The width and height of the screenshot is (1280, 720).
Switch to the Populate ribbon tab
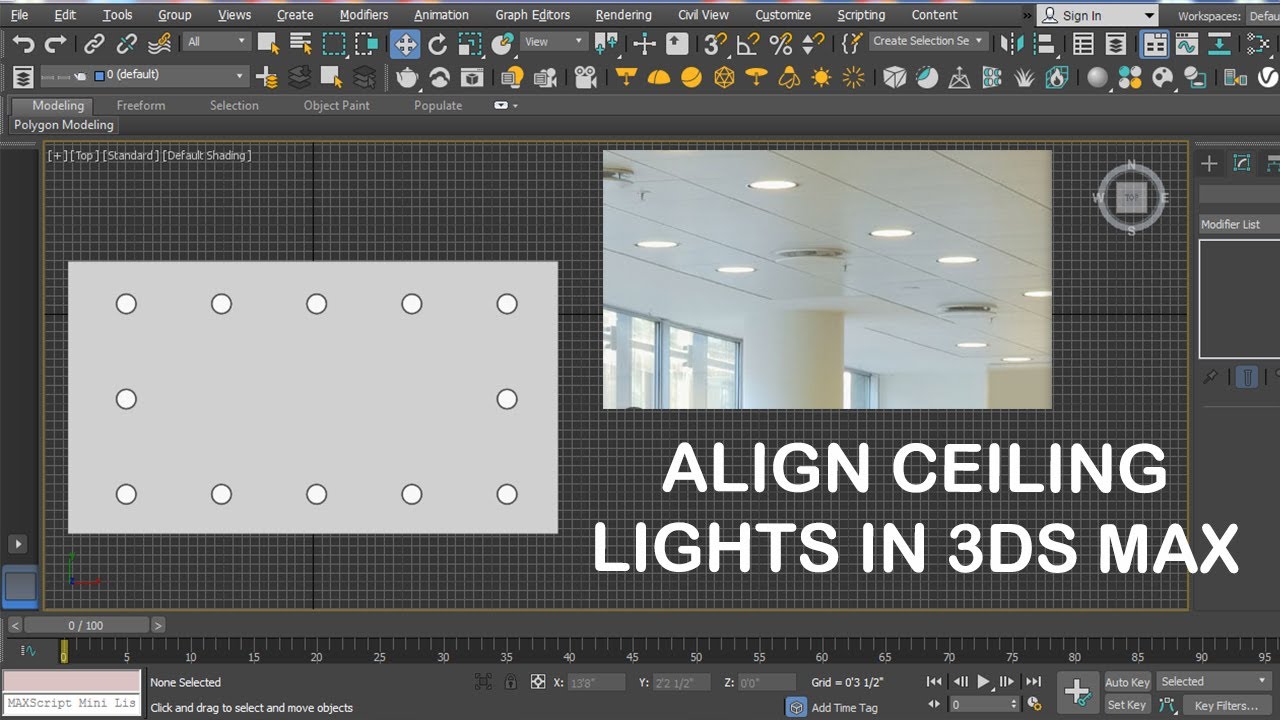tap(438, 105)
